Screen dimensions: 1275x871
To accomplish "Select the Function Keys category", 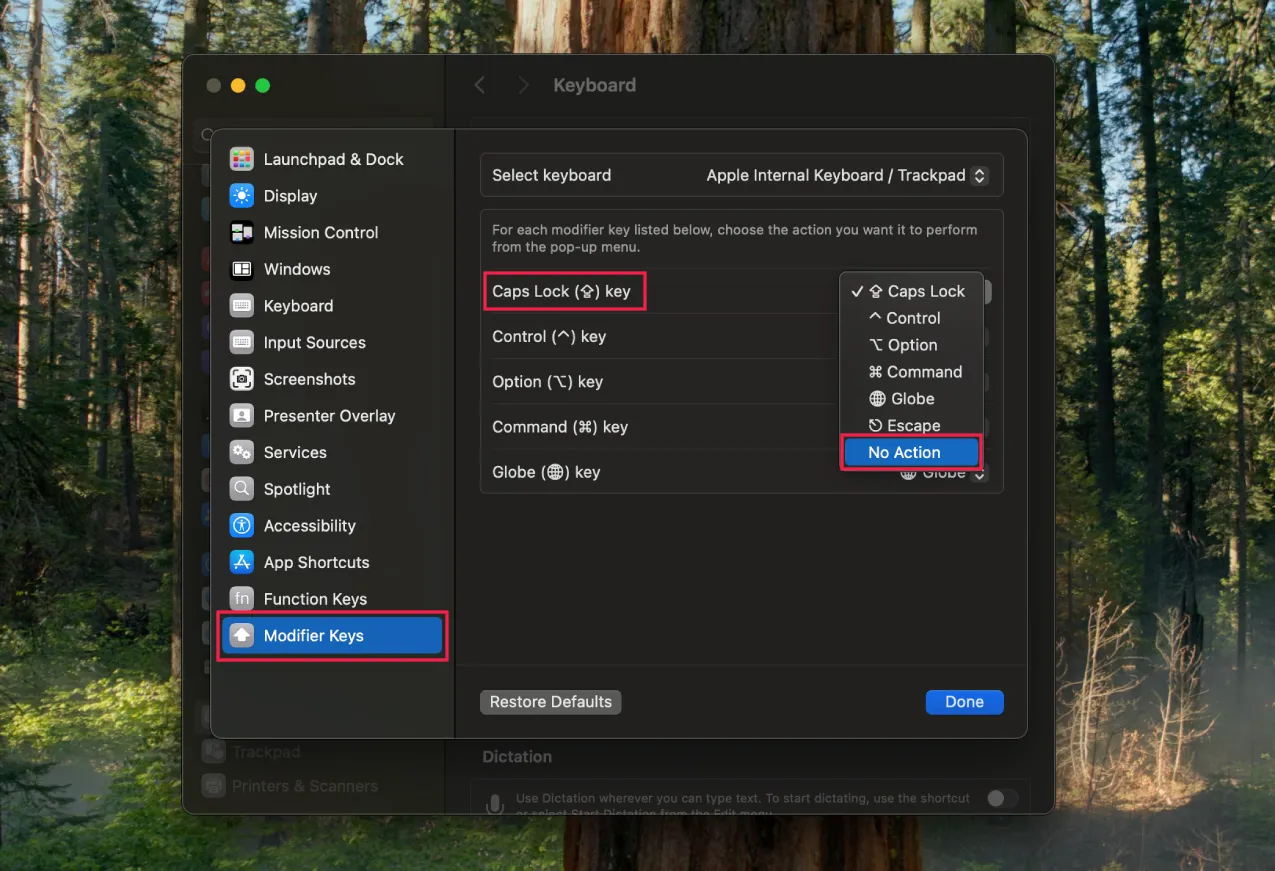I will tap(332, 599).
